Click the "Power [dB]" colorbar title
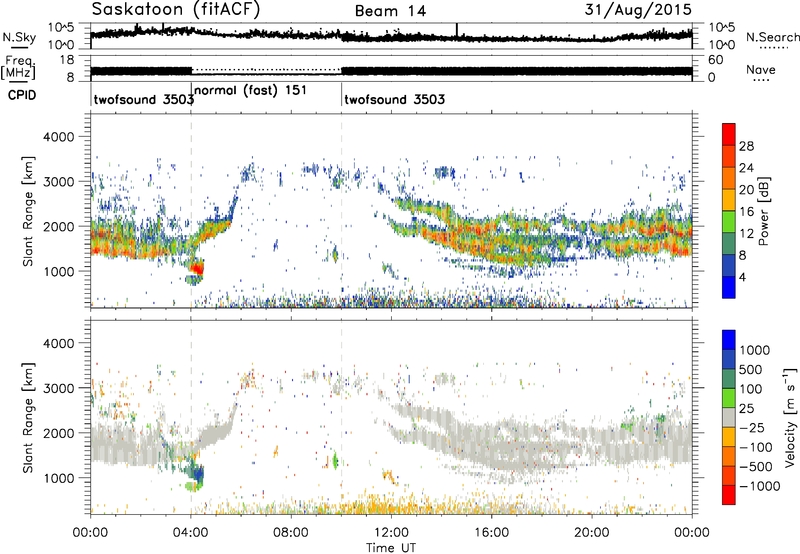 (x=763, y=211)
